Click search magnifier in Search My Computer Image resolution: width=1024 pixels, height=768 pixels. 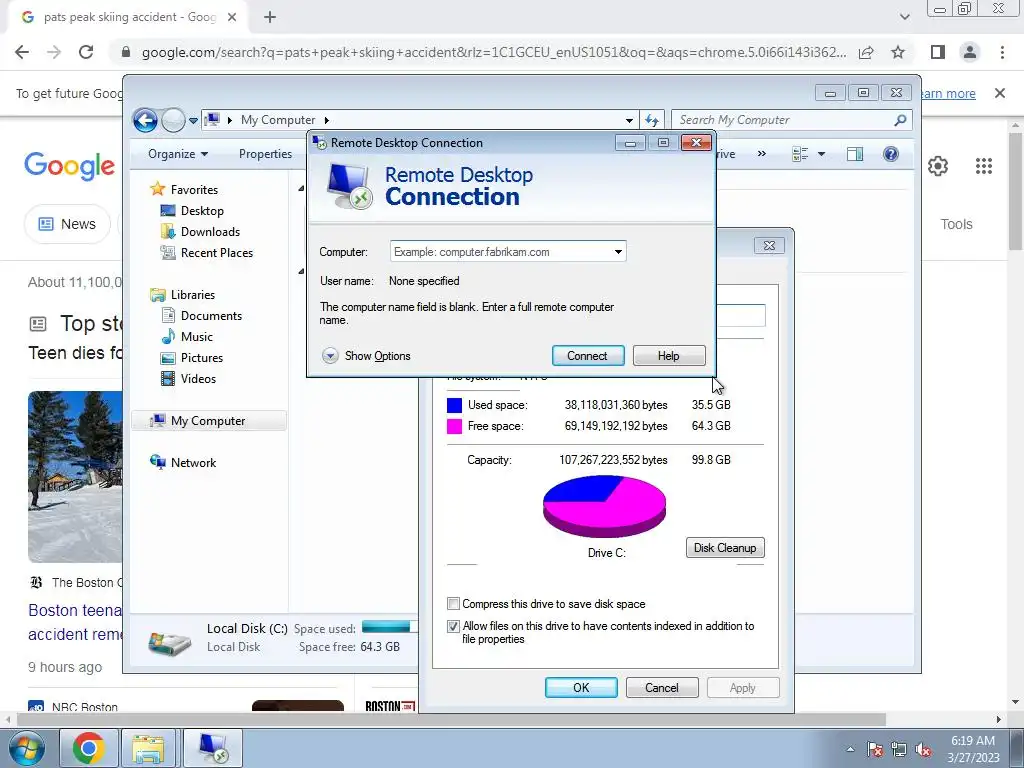click(900, 120)
